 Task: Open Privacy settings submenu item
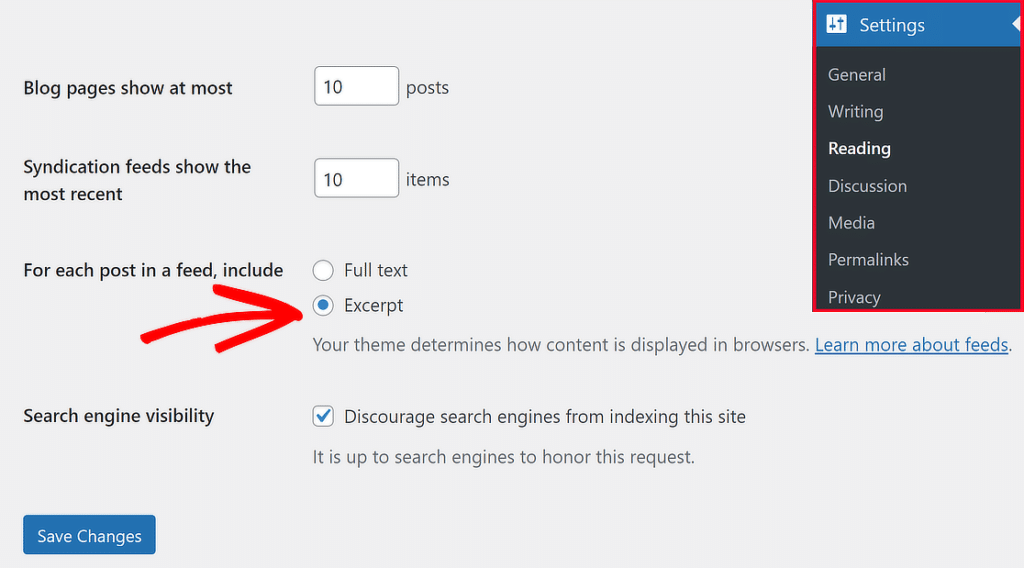pyautogui.click(x=854, y=296)
